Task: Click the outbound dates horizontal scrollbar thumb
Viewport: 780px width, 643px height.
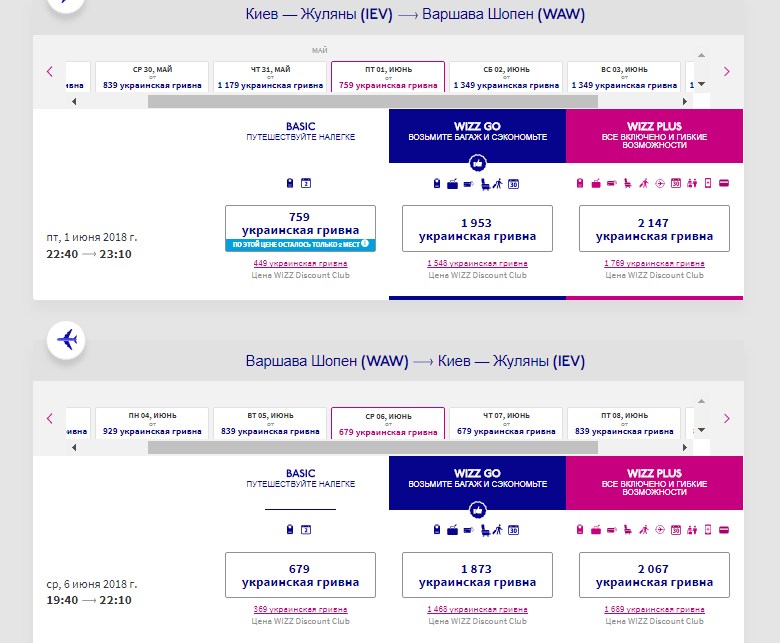Action: [x=372, y=101]
